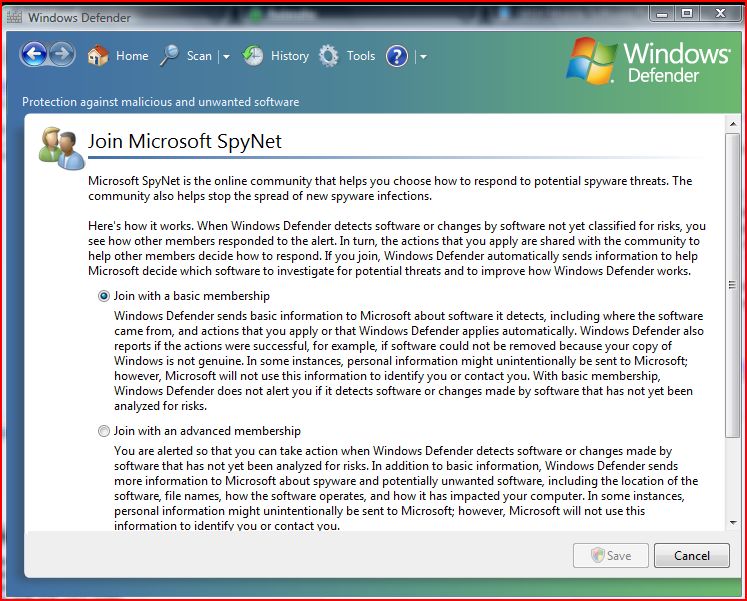Click the vertical scrollbar thumb
747x601 pixels.
(732, 285)
